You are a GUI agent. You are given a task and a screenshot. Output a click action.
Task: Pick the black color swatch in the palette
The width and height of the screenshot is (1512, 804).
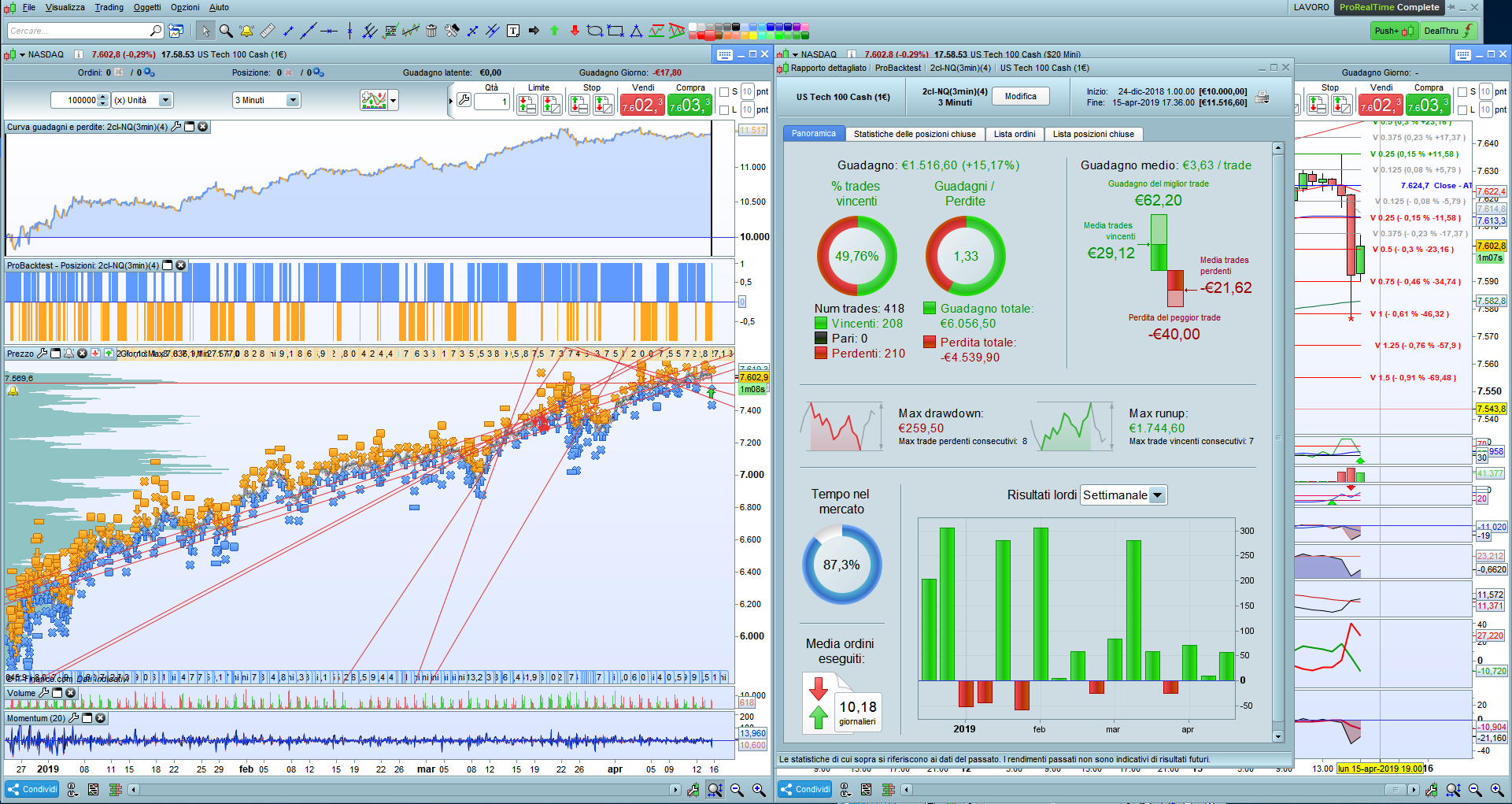736,27
